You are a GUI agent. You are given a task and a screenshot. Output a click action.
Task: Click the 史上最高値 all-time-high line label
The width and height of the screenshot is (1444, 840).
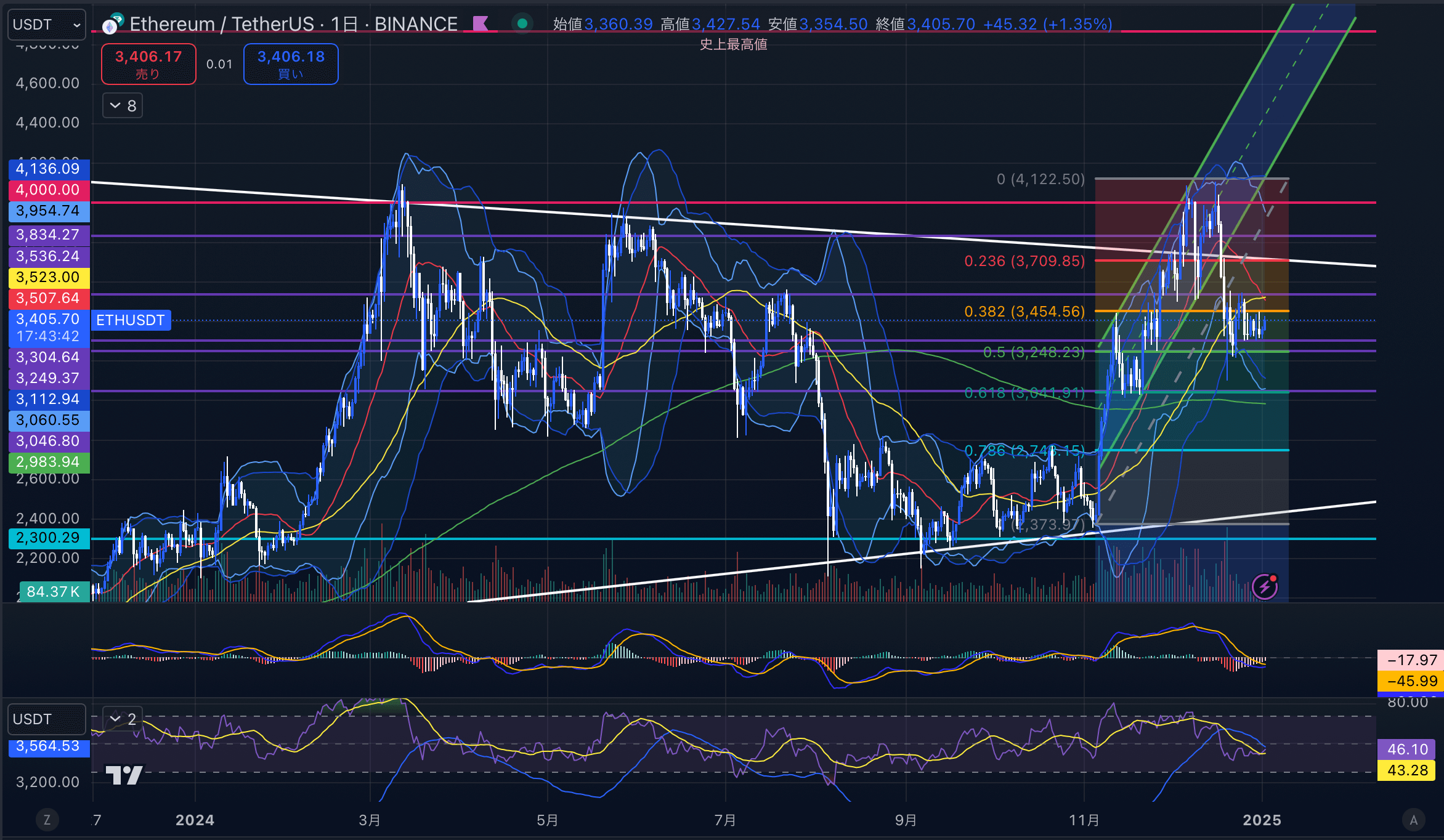click(734, 44)
